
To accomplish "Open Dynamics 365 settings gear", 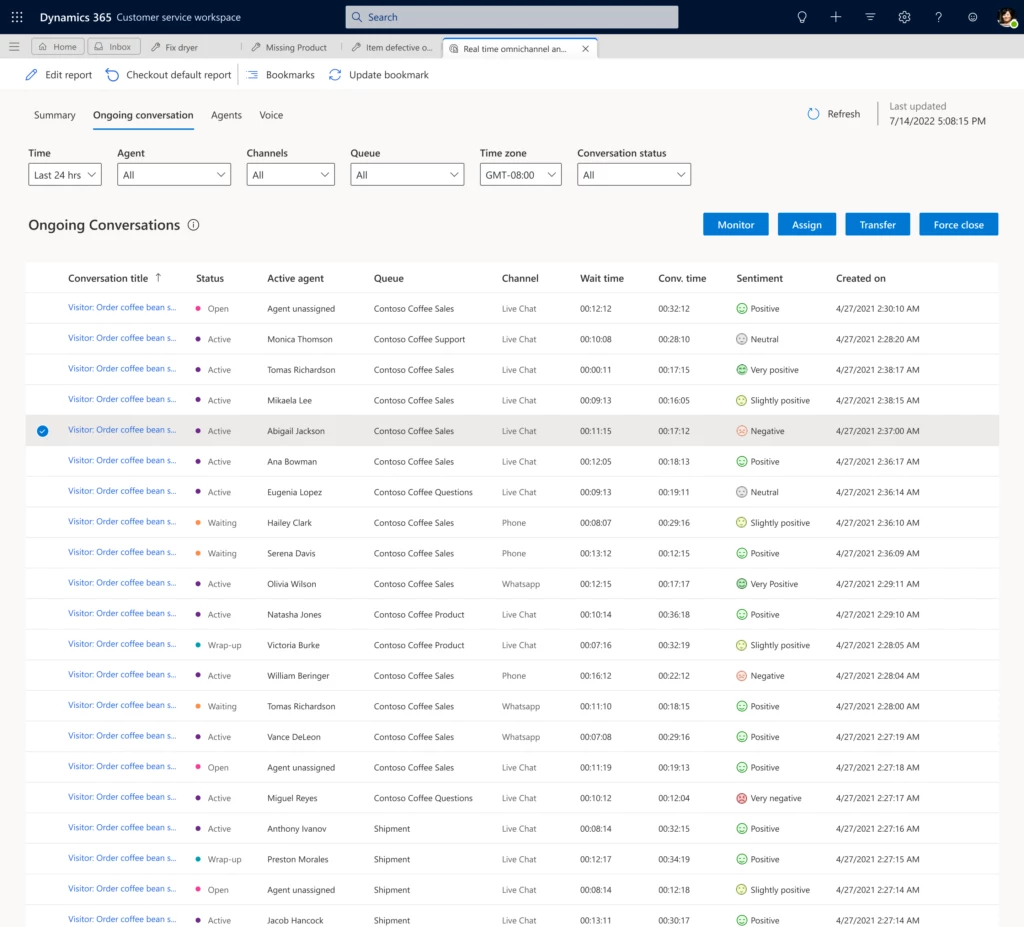I will click(x=903, y=16).
